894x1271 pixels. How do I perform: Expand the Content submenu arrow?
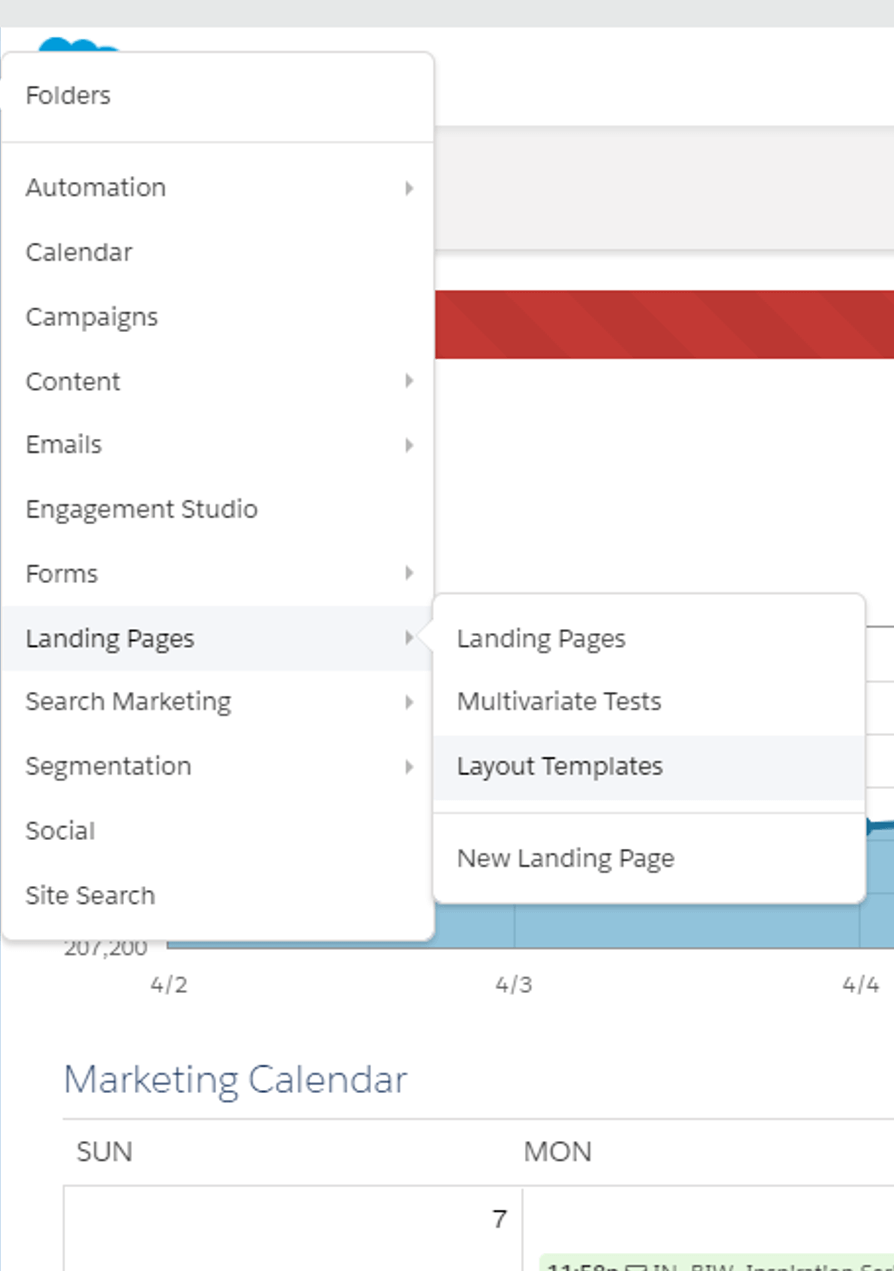409,381
